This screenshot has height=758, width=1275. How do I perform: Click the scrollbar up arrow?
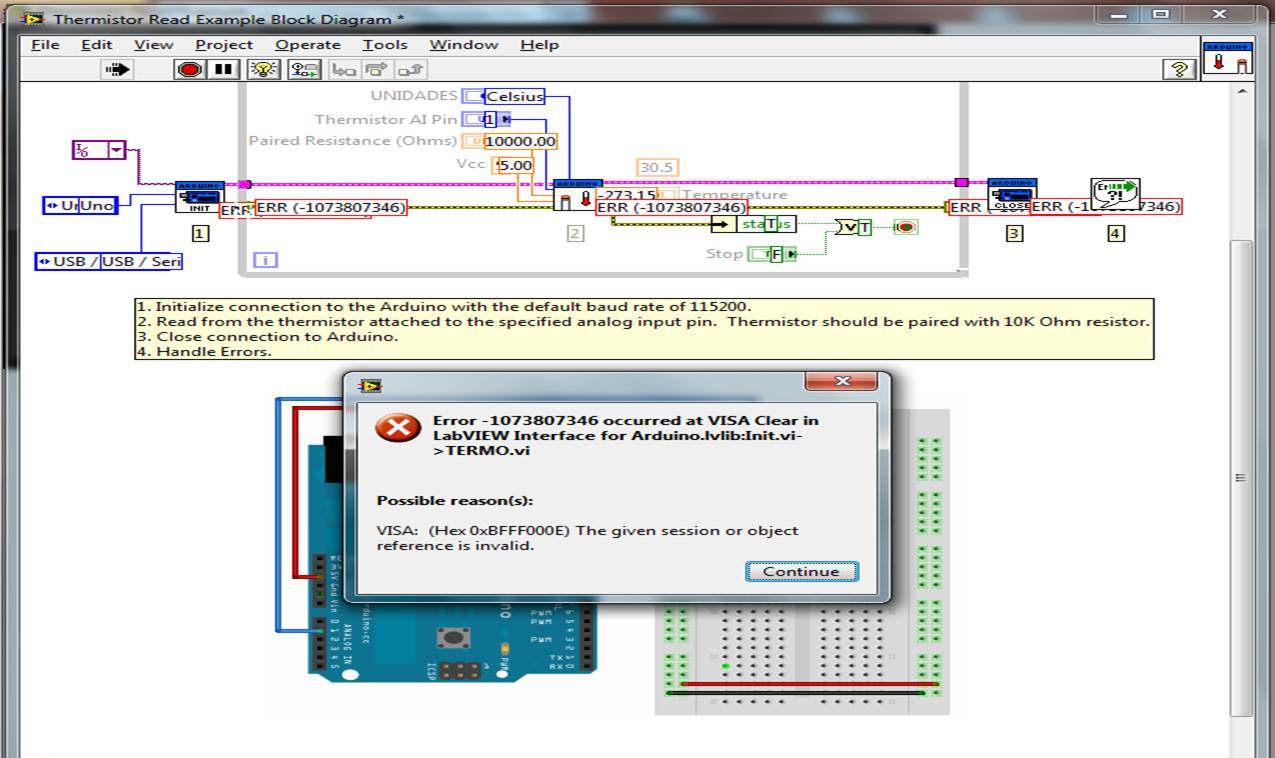(1241, 92)
